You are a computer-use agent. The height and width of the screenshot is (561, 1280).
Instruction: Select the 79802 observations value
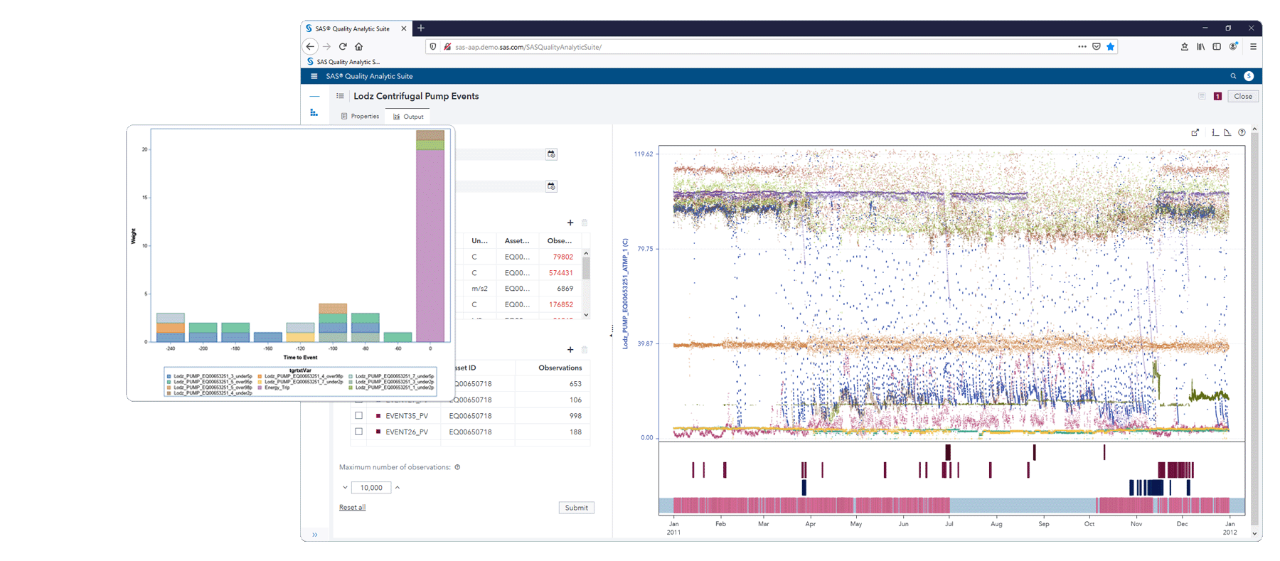[562, 256]
